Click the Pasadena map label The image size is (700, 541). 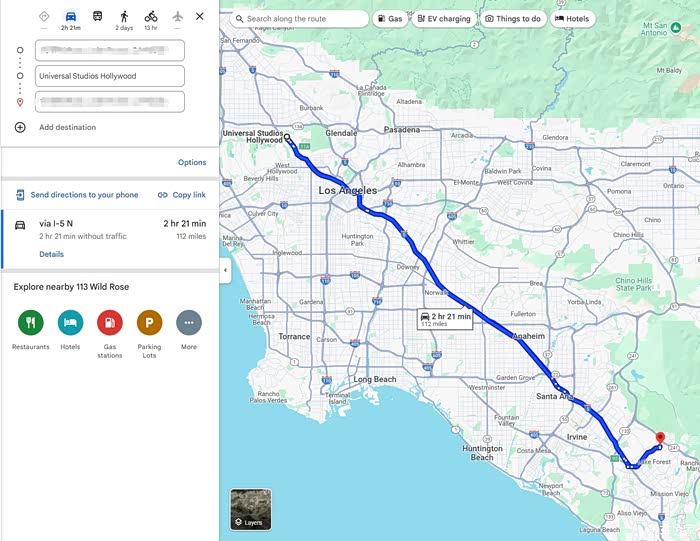(x=402, y=130)
